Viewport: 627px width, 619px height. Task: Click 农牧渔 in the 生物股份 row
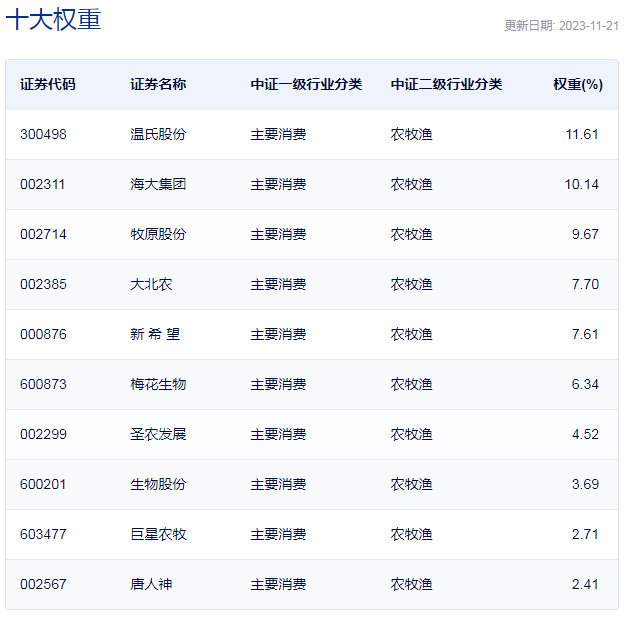pos(411,484)
